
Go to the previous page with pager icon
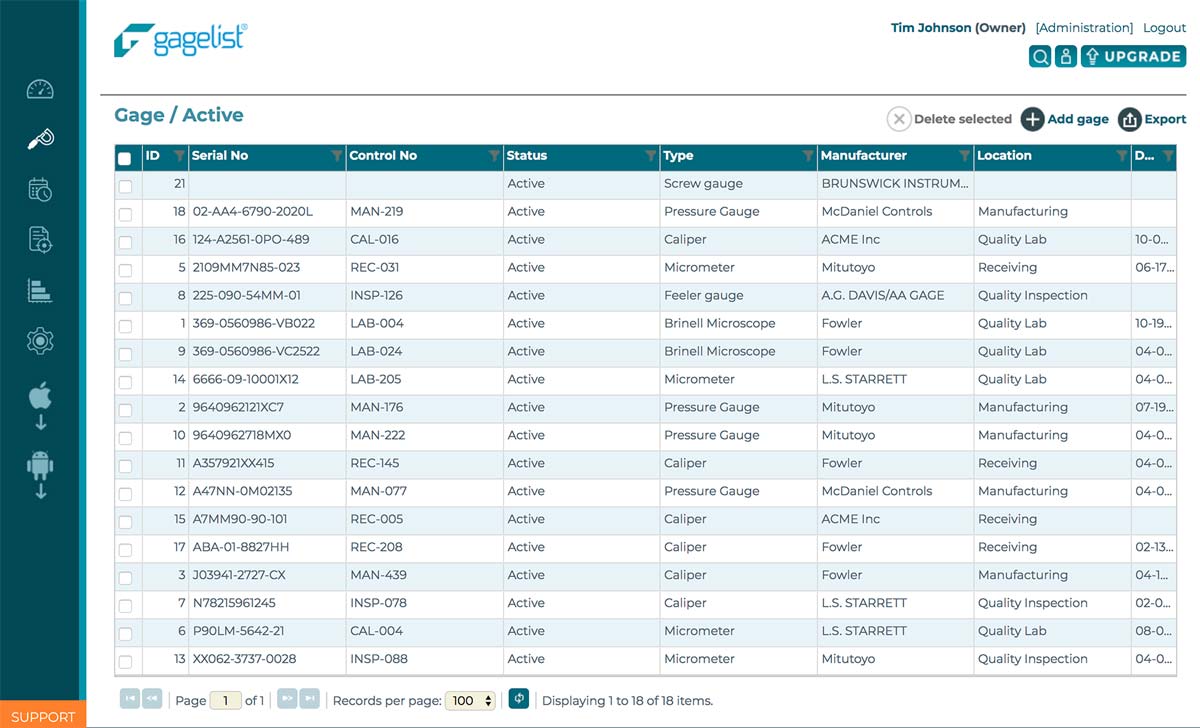tap(152, 699)
